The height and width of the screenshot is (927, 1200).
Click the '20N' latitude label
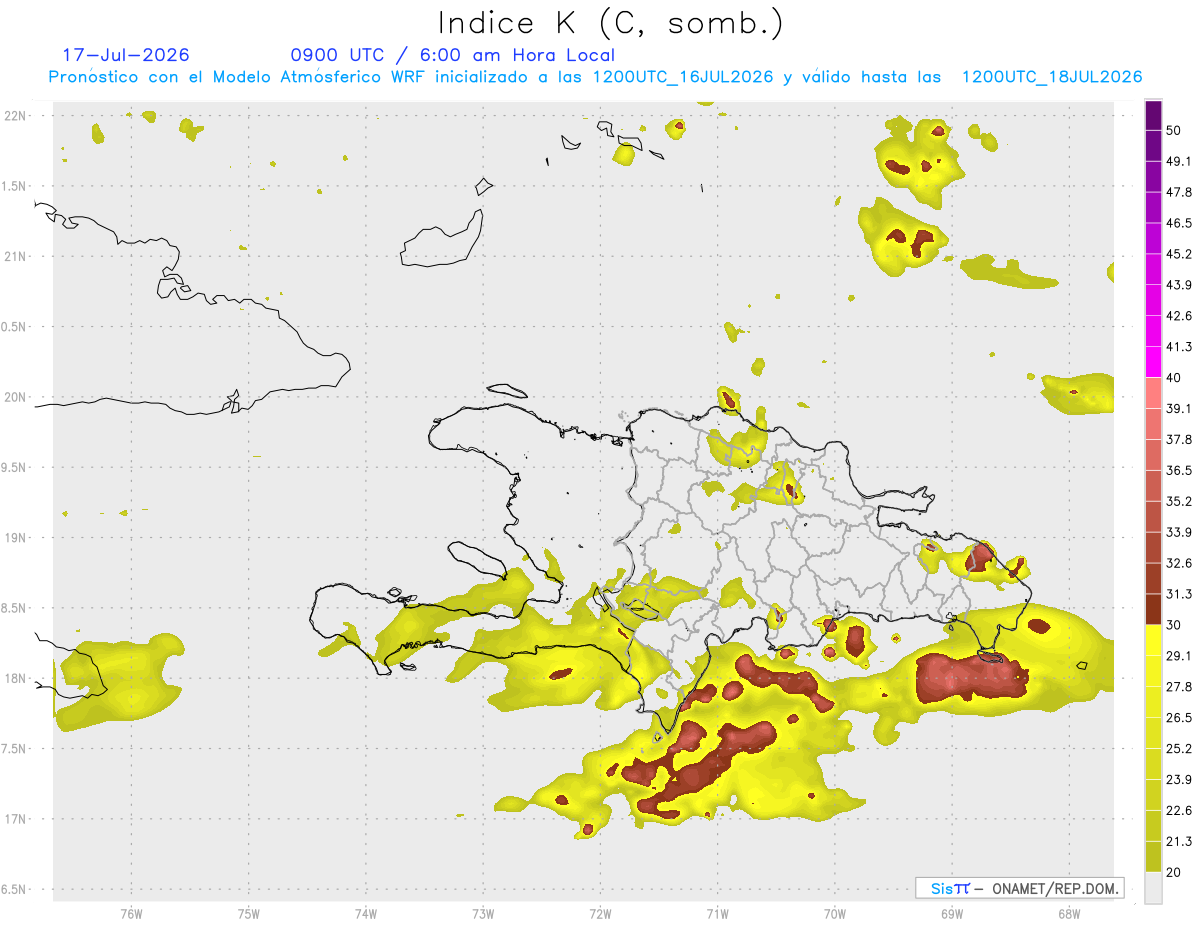click(x=16, y=397)
